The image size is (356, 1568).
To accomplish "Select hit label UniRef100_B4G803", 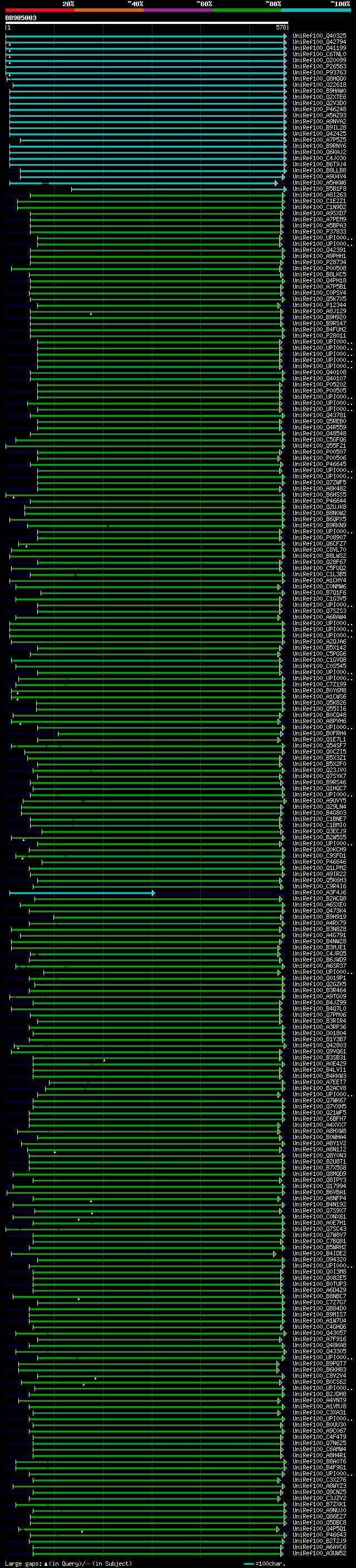I will click(x=319, y=813).
